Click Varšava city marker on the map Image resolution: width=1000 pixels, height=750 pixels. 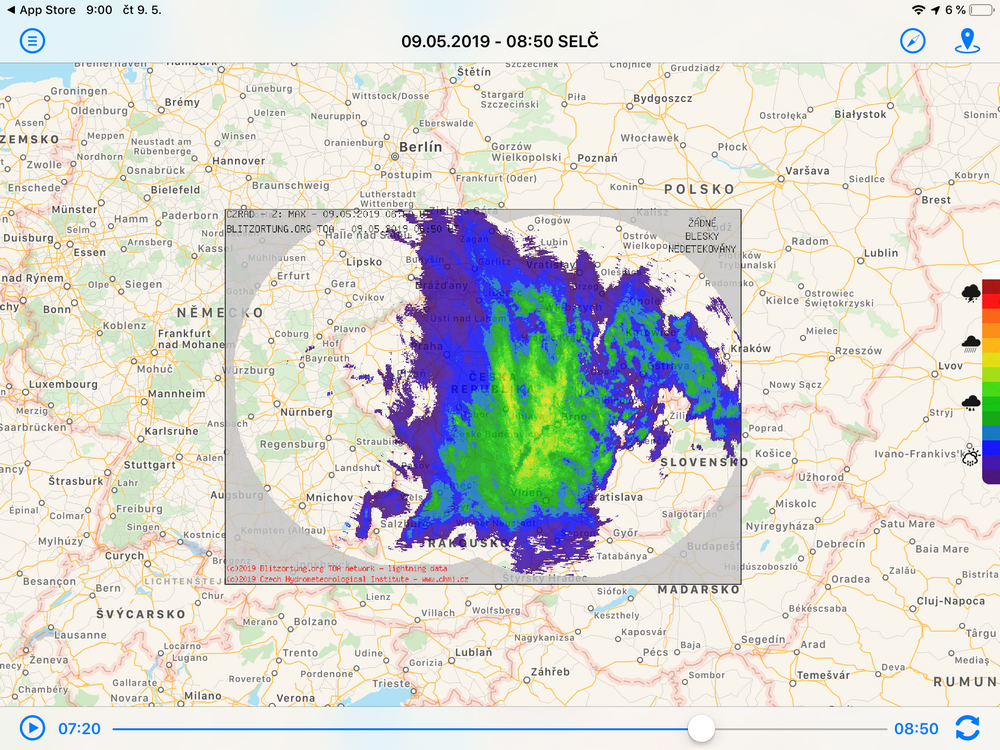pos(781,179)
